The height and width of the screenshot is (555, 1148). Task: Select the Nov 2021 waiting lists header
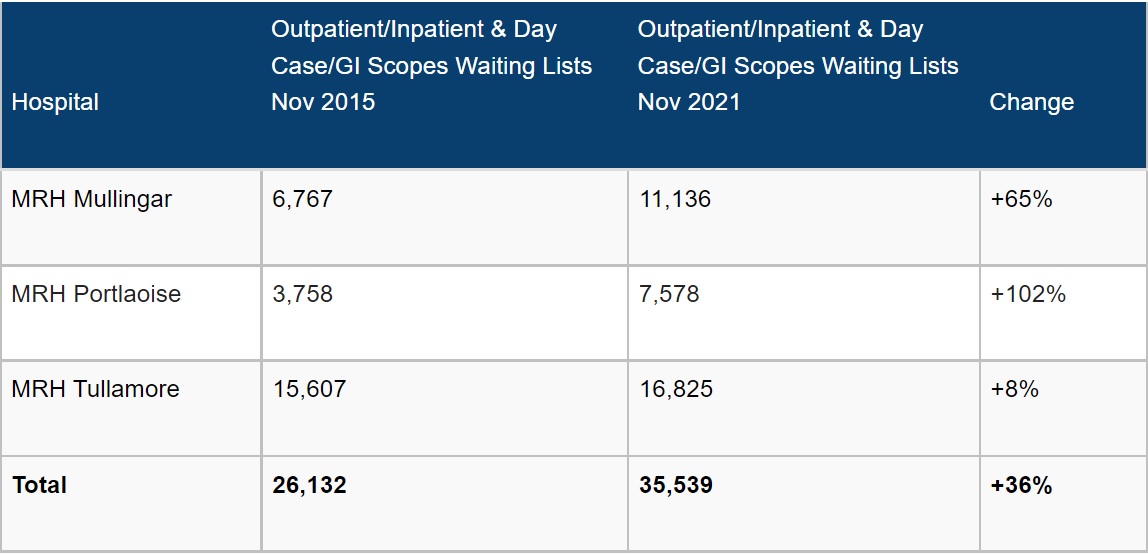pyautogui.click(x=798, y=66)
